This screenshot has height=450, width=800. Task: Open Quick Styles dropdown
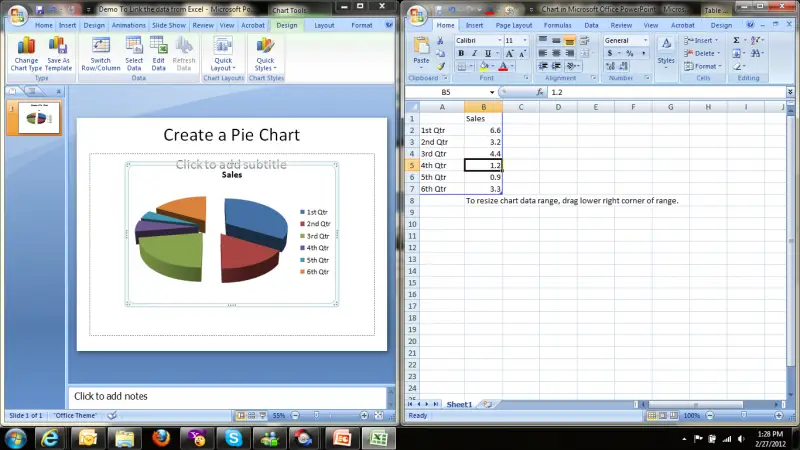pos(265,54)
